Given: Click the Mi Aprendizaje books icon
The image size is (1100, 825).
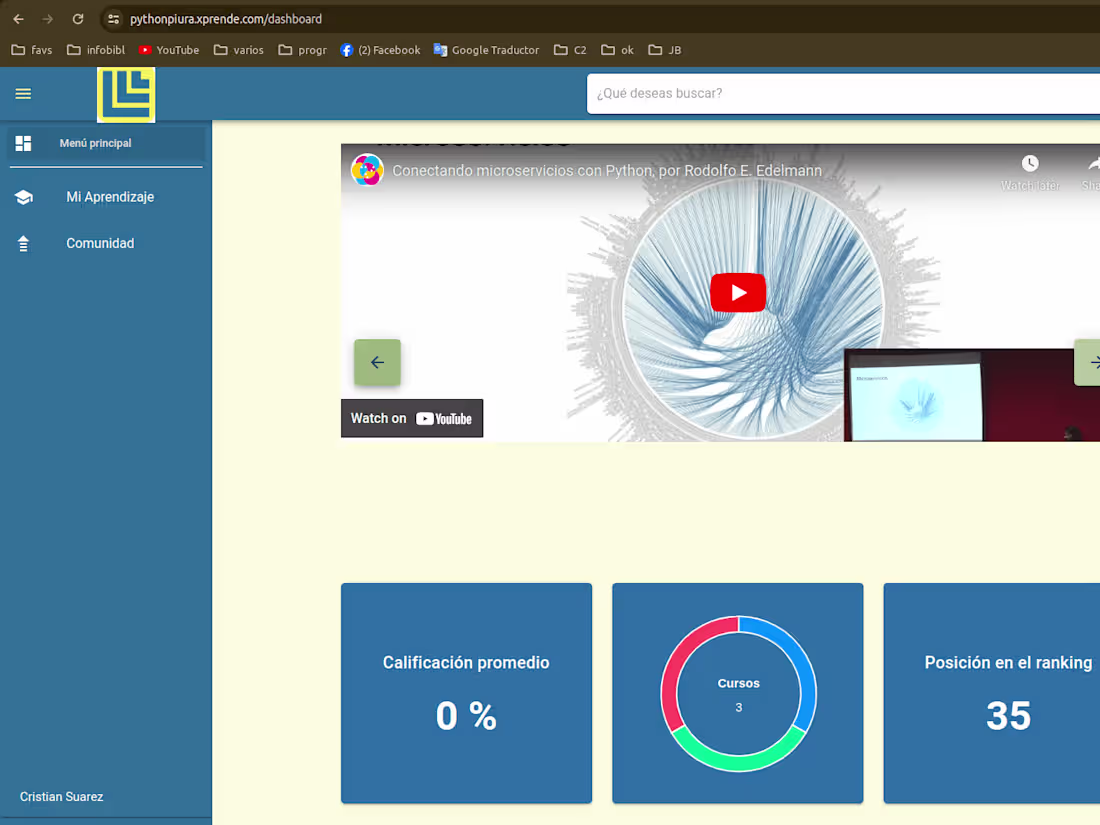Looking at the screenshot, I should [23, 197].
